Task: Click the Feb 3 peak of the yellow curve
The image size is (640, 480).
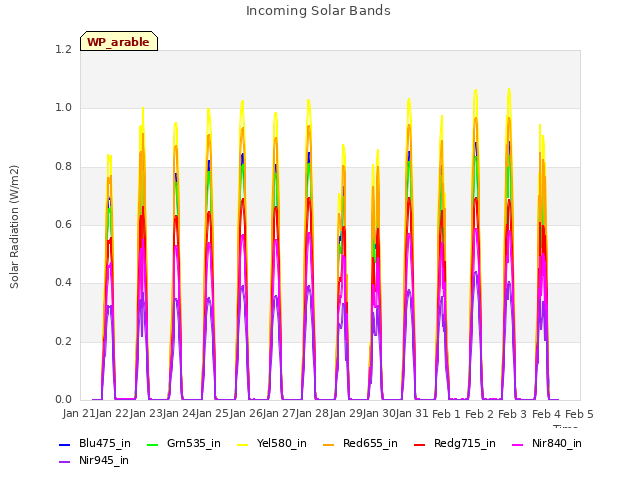Action: (509, 89)
